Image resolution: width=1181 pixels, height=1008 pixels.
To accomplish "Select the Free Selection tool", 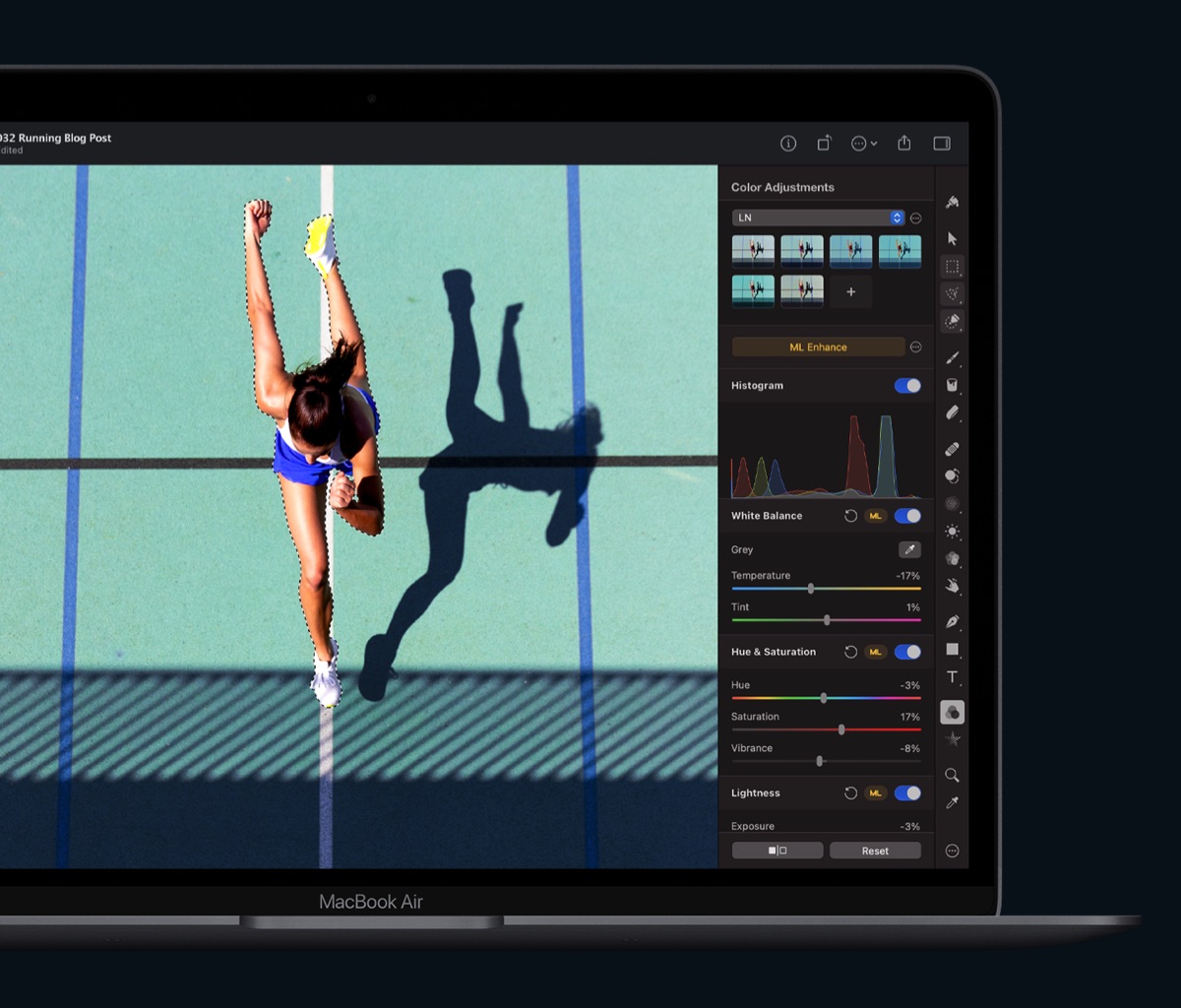I will 952,293.
